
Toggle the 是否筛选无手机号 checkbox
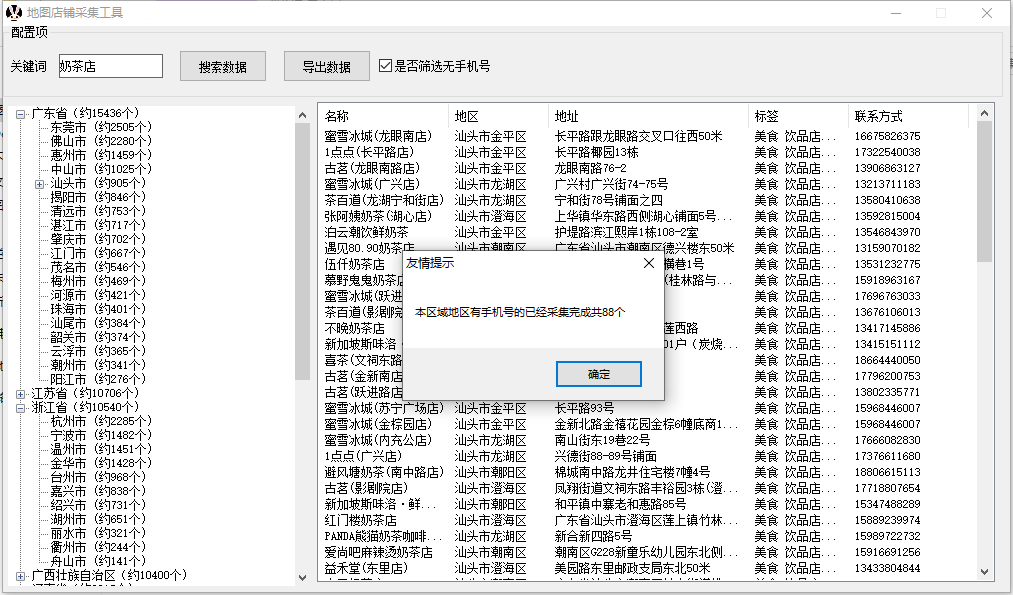click(386, 67)
